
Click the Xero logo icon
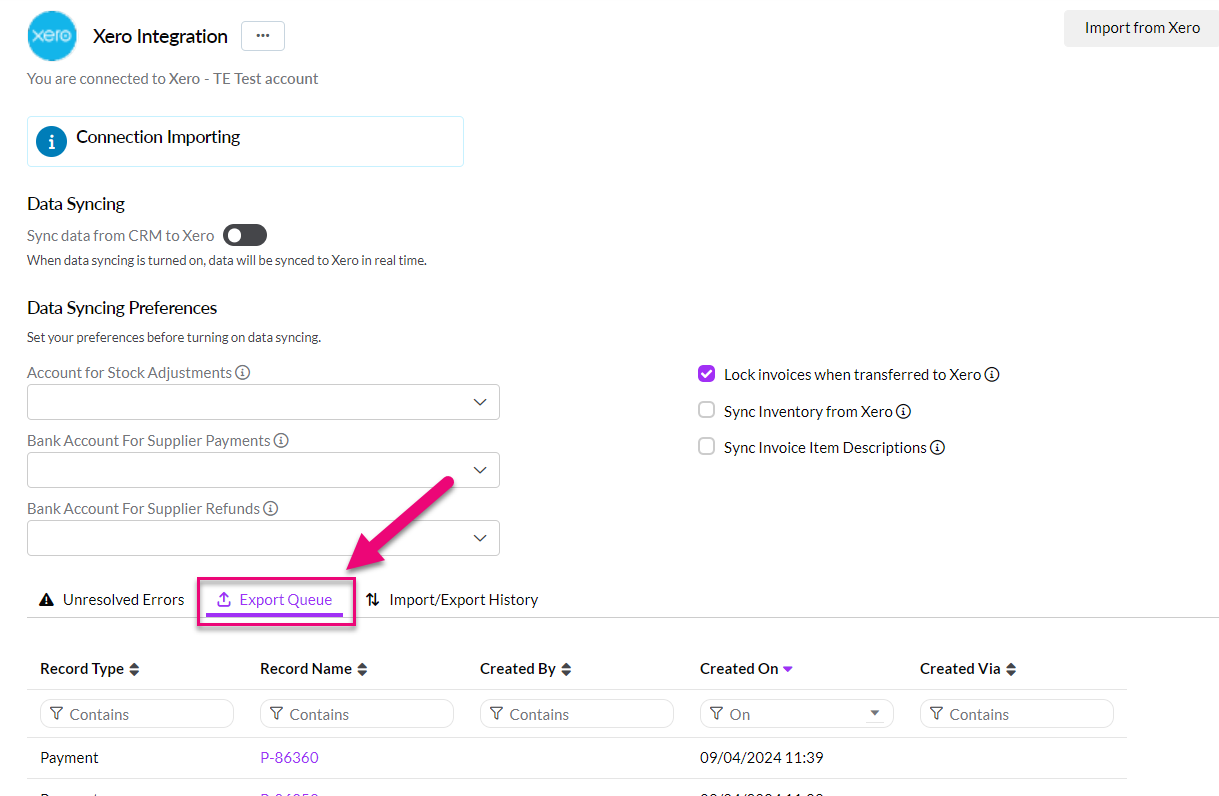click(51, 36)
